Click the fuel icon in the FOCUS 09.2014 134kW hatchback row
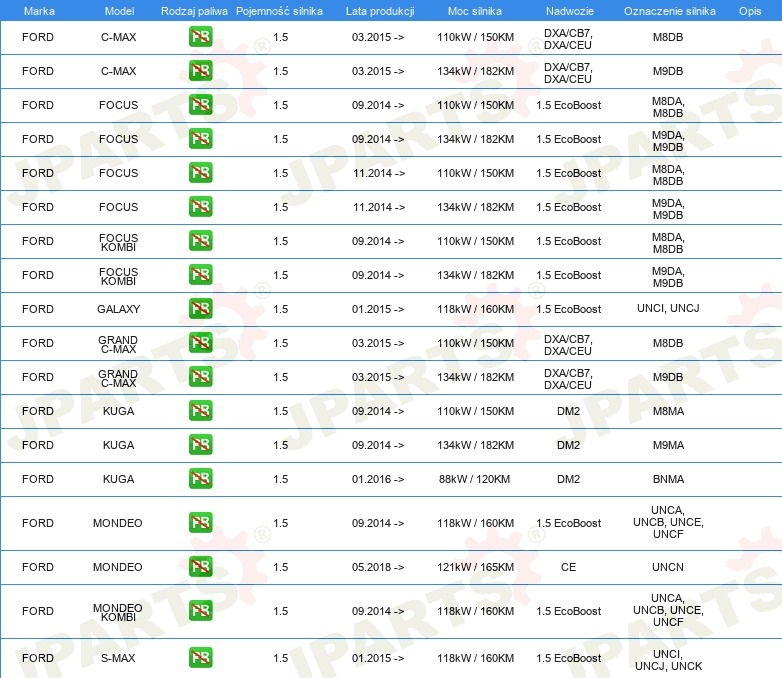The width and height of the screenshot is (782, 678). pyautogui.click(x=200, y=139)
